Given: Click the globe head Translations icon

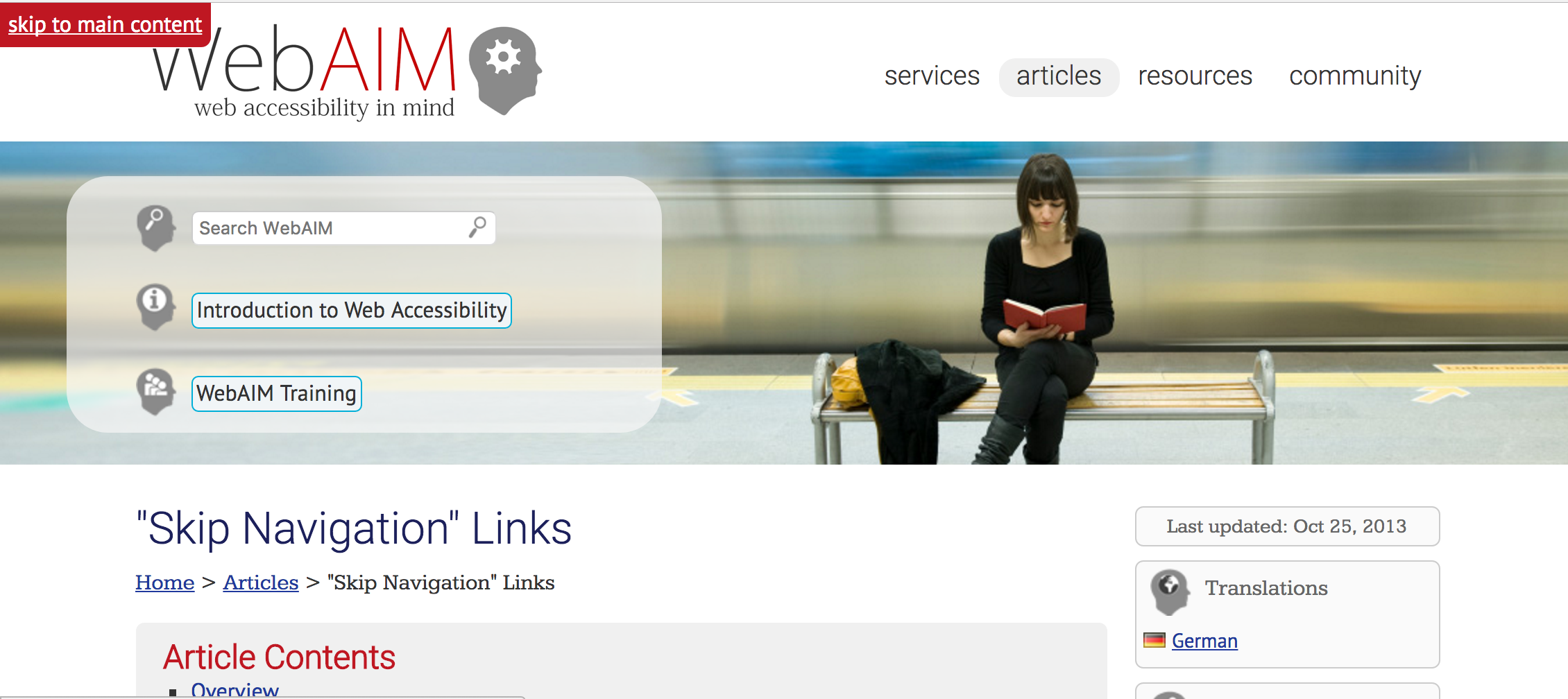Looking at the screenshot, I should tap(1170, 592).
